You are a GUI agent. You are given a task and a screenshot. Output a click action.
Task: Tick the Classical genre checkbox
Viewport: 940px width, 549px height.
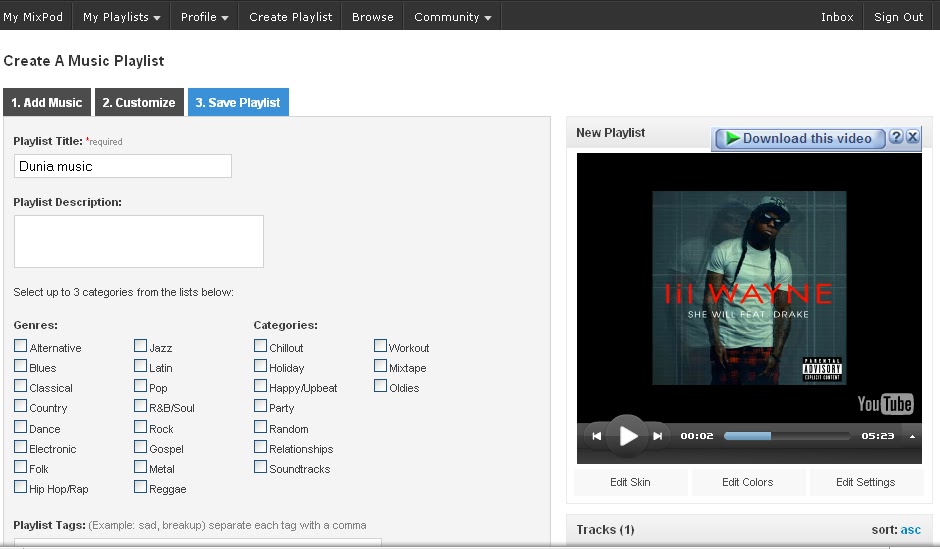20,386
